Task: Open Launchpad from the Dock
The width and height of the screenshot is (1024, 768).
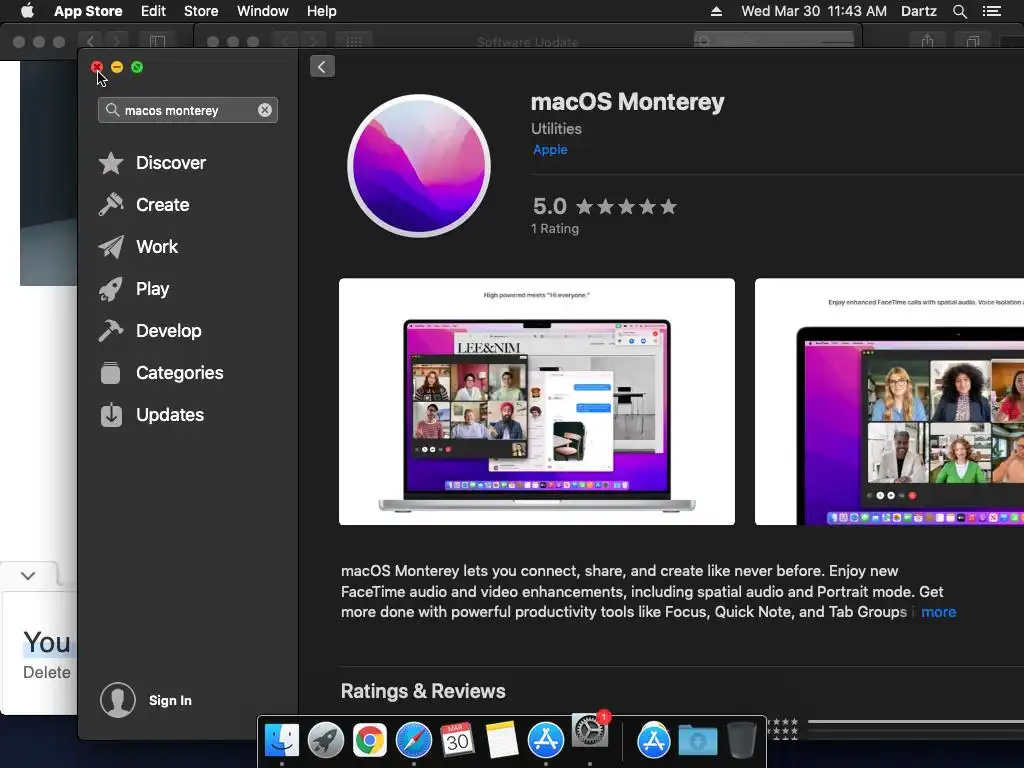Action: [x=325, y=741]
